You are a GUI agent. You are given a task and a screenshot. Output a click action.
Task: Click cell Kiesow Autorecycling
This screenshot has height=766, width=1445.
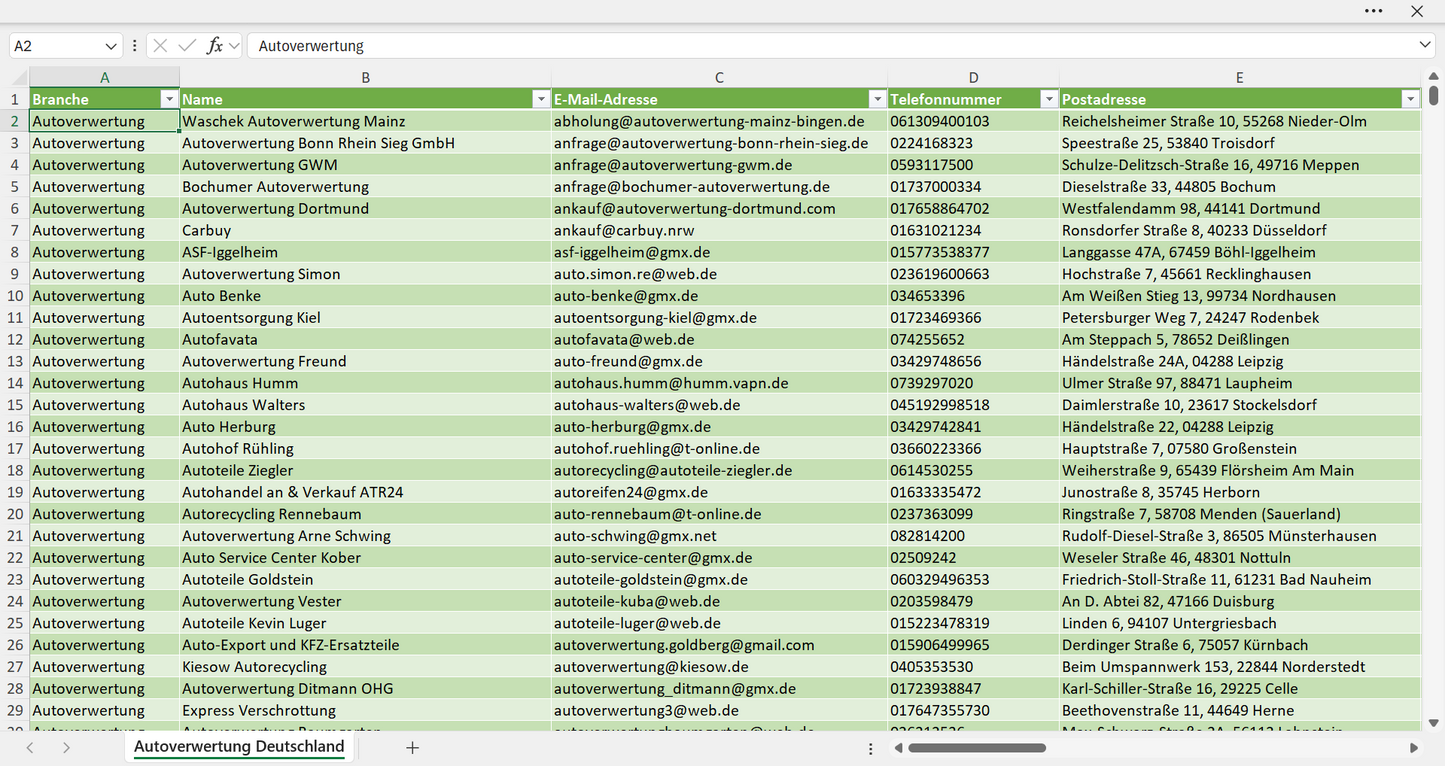[x=366, y=667]
